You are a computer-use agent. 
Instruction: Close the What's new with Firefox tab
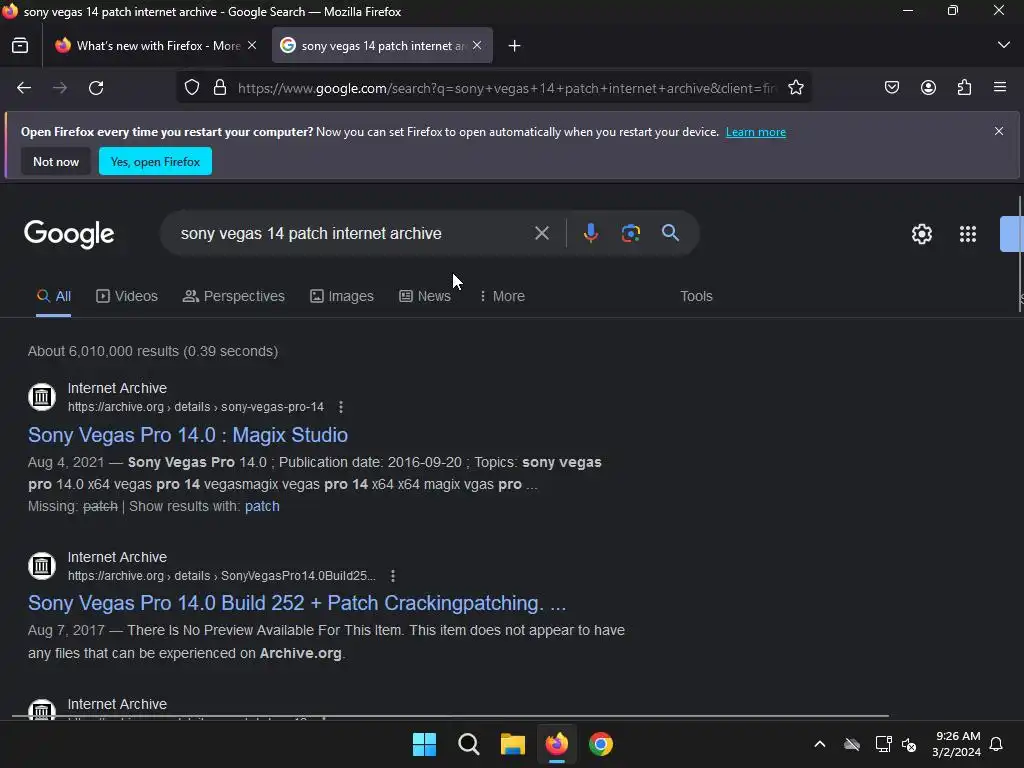coord(252,45)
